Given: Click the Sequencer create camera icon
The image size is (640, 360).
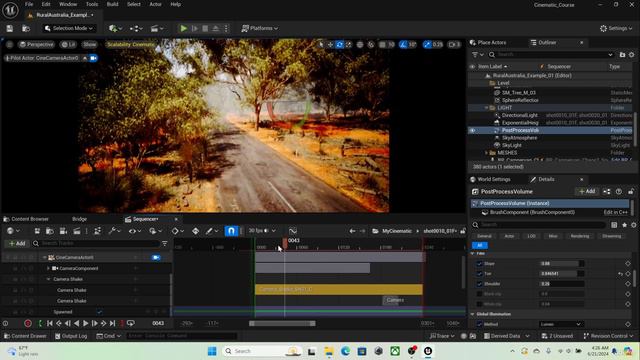Looking at the screenshot, I should click(x=63, y=231).
